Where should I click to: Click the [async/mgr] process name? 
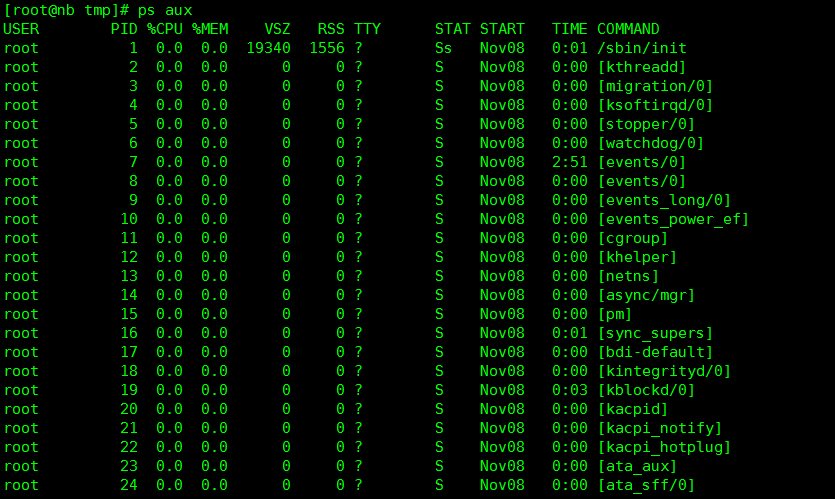pos(646,295)
